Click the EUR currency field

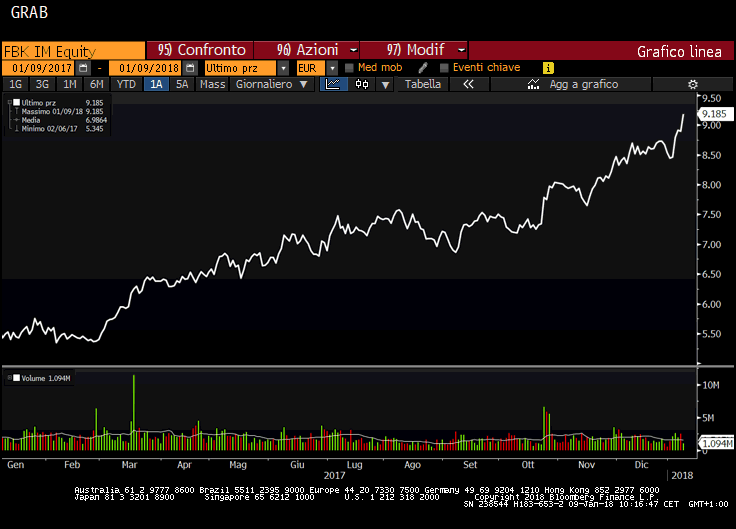coord(311,68)
